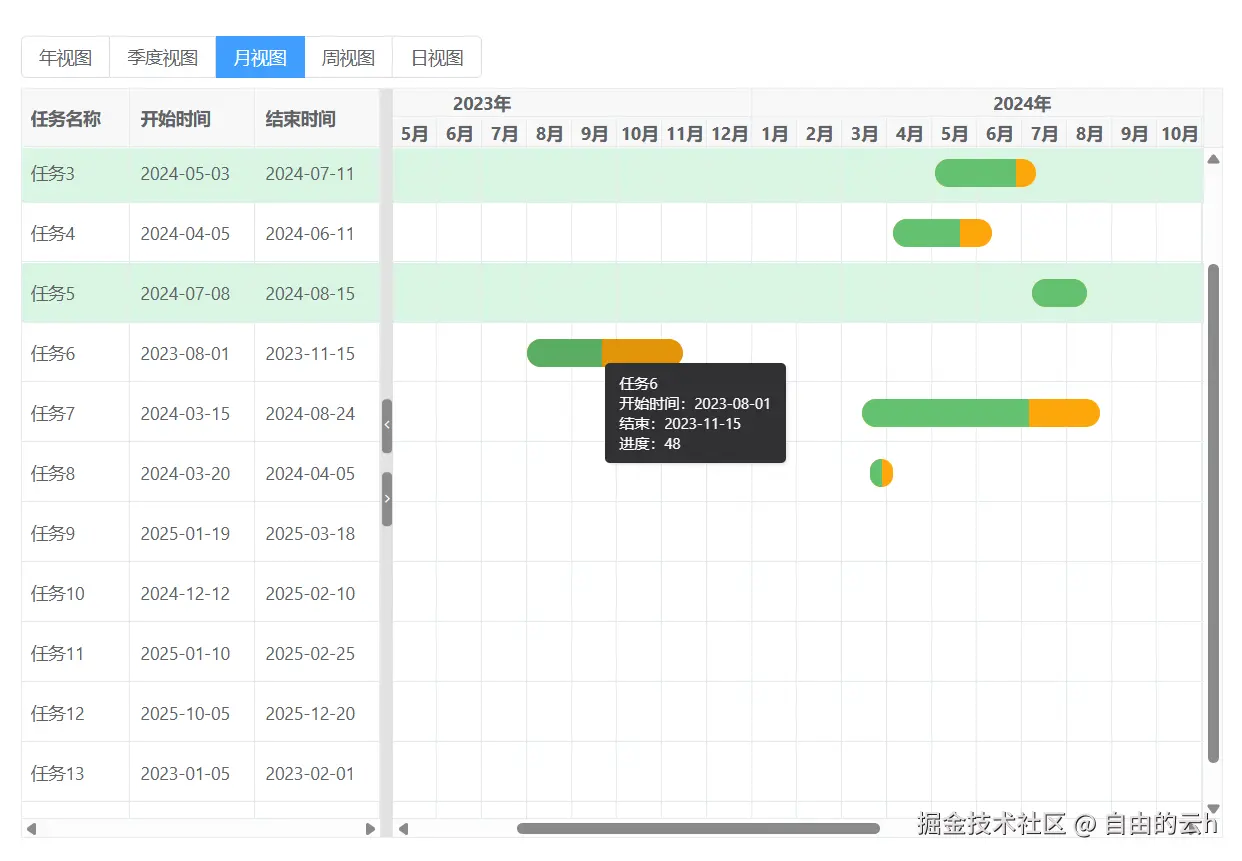Click start date 2024-07-08

tap(185, 293)
